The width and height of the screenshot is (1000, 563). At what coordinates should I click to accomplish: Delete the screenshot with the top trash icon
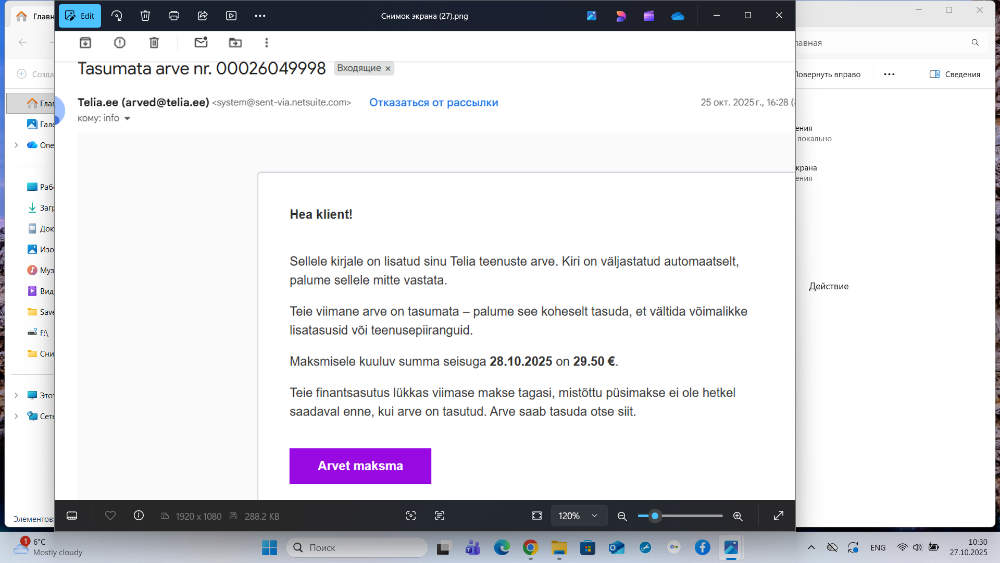(145, 16)
